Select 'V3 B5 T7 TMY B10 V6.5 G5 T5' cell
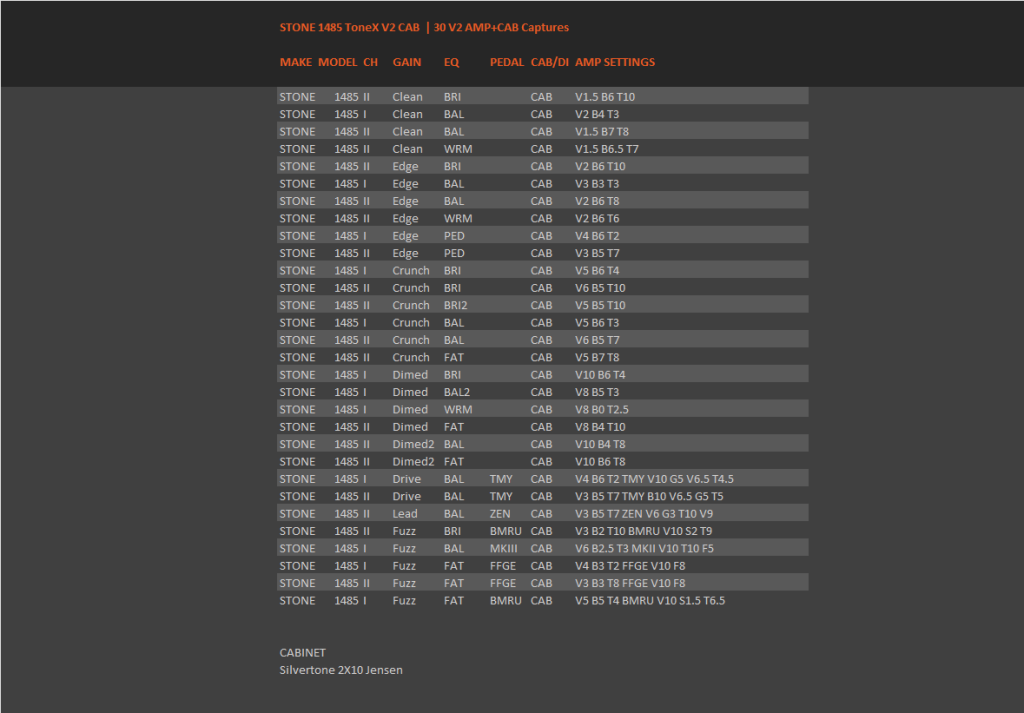1024x713 pixels. click(649, 496)
